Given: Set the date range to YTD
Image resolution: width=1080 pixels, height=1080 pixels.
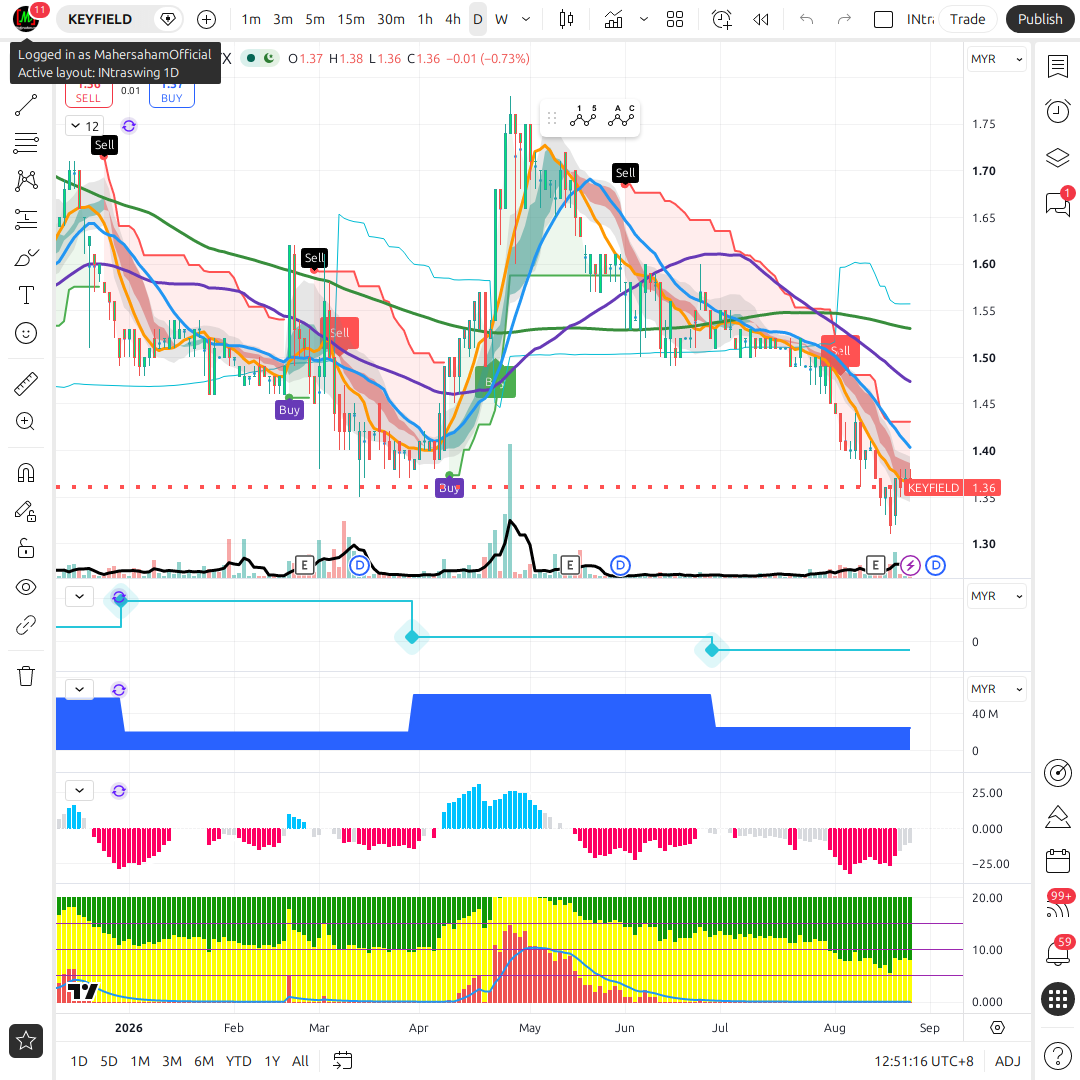Looking at the screenshot, I should click(x=238, y=1061).
